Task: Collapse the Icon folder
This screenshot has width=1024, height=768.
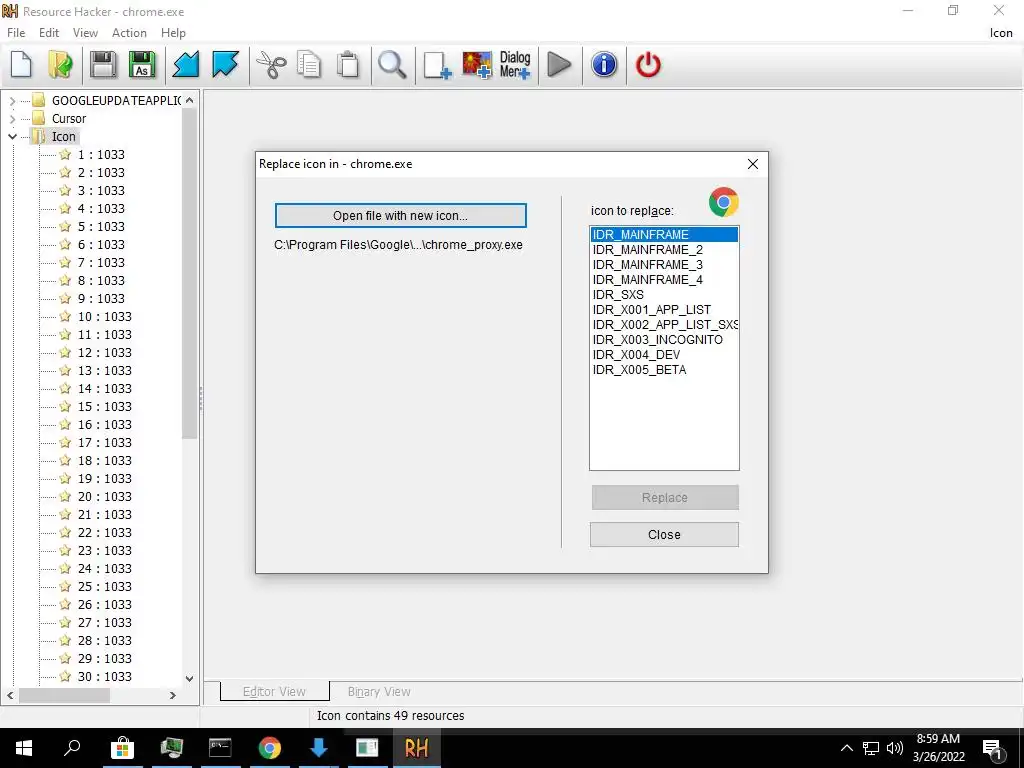Action: point(12,136)
